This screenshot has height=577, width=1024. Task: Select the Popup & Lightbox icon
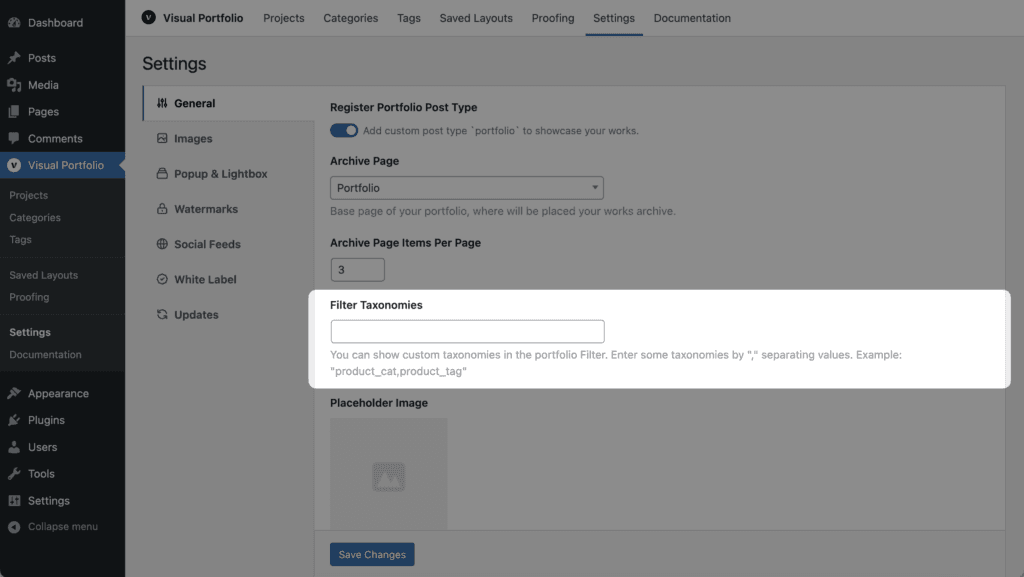tap(162, 174)
